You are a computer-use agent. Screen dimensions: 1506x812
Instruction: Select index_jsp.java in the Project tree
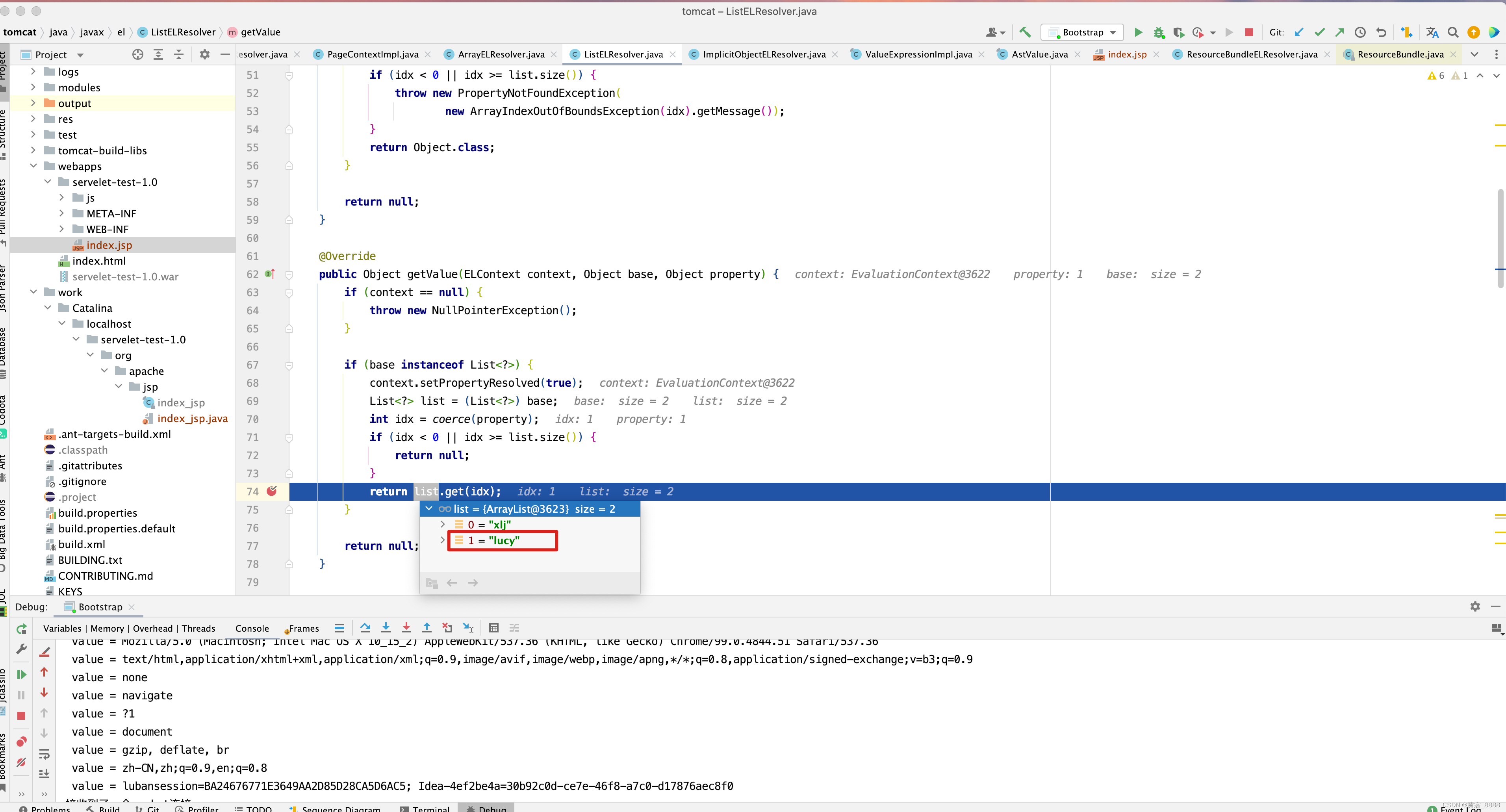[192, 419]
